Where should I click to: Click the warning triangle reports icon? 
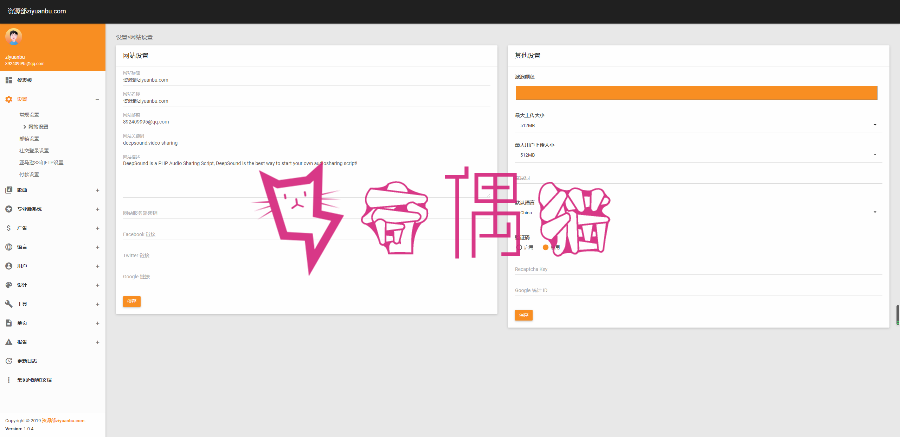9,342
